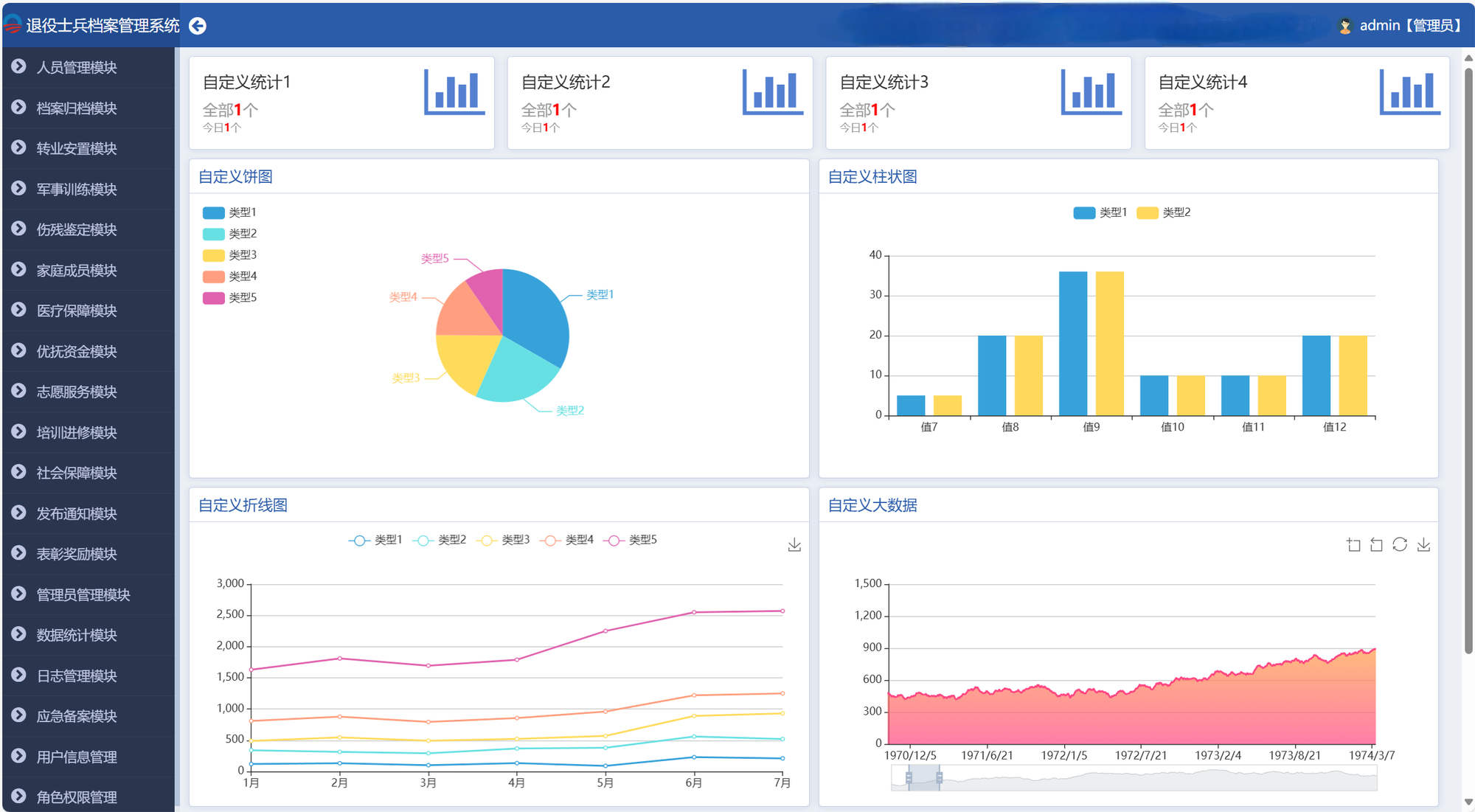Save 自定义大数据 chart as image
The width and height of the screenshot is (1475, 812).
tap(1423, 545)
